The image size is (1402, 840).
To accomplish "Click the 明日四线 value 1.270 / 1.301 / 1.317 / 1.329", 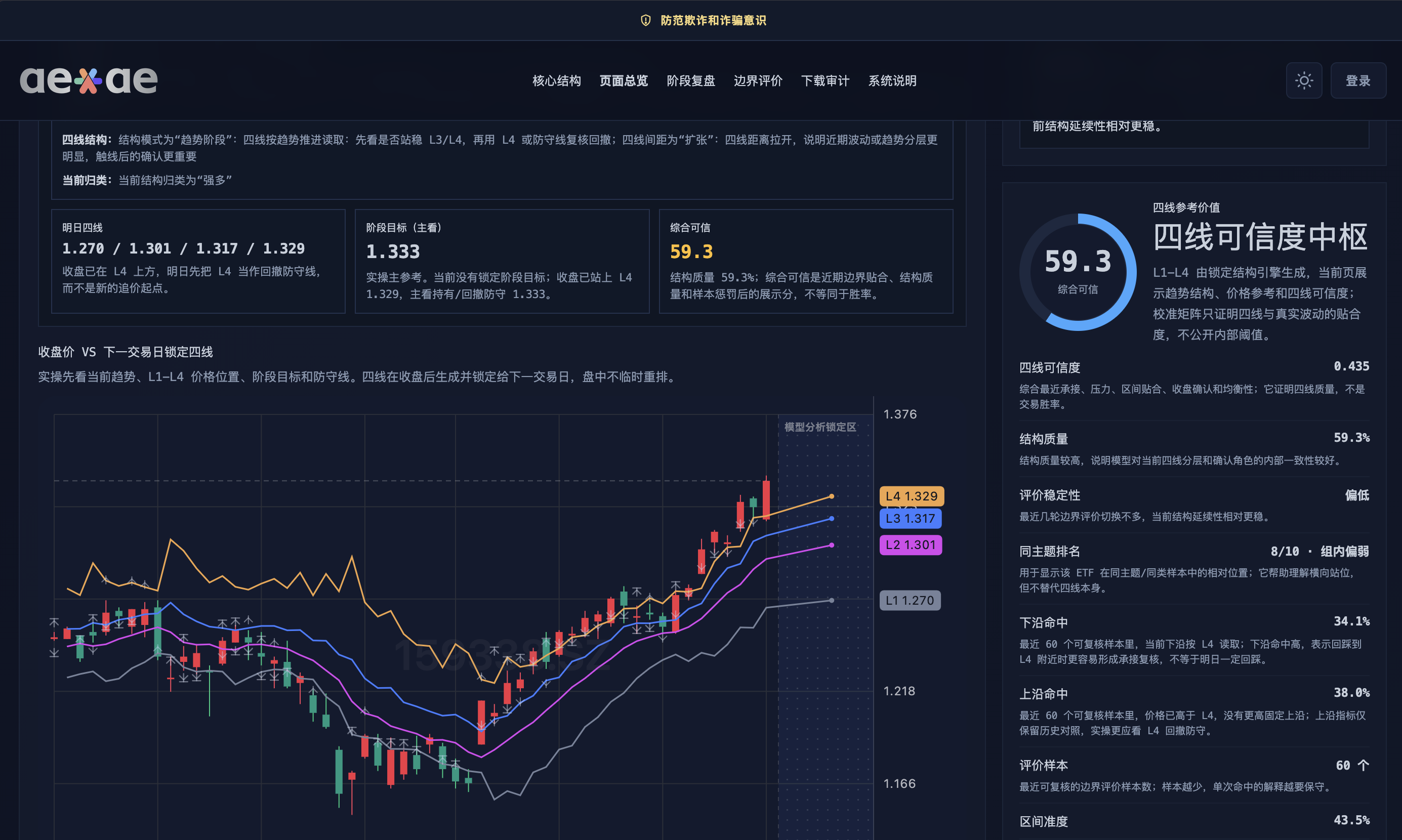I will pos(183,248).
